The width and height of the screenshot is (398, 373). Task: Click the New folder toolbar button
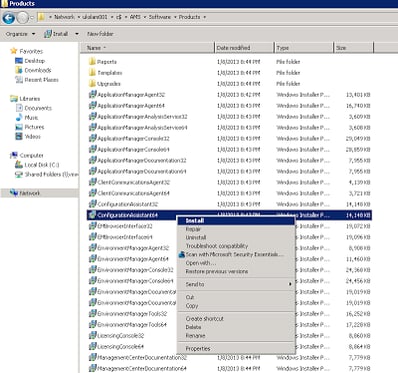(100, 34)
